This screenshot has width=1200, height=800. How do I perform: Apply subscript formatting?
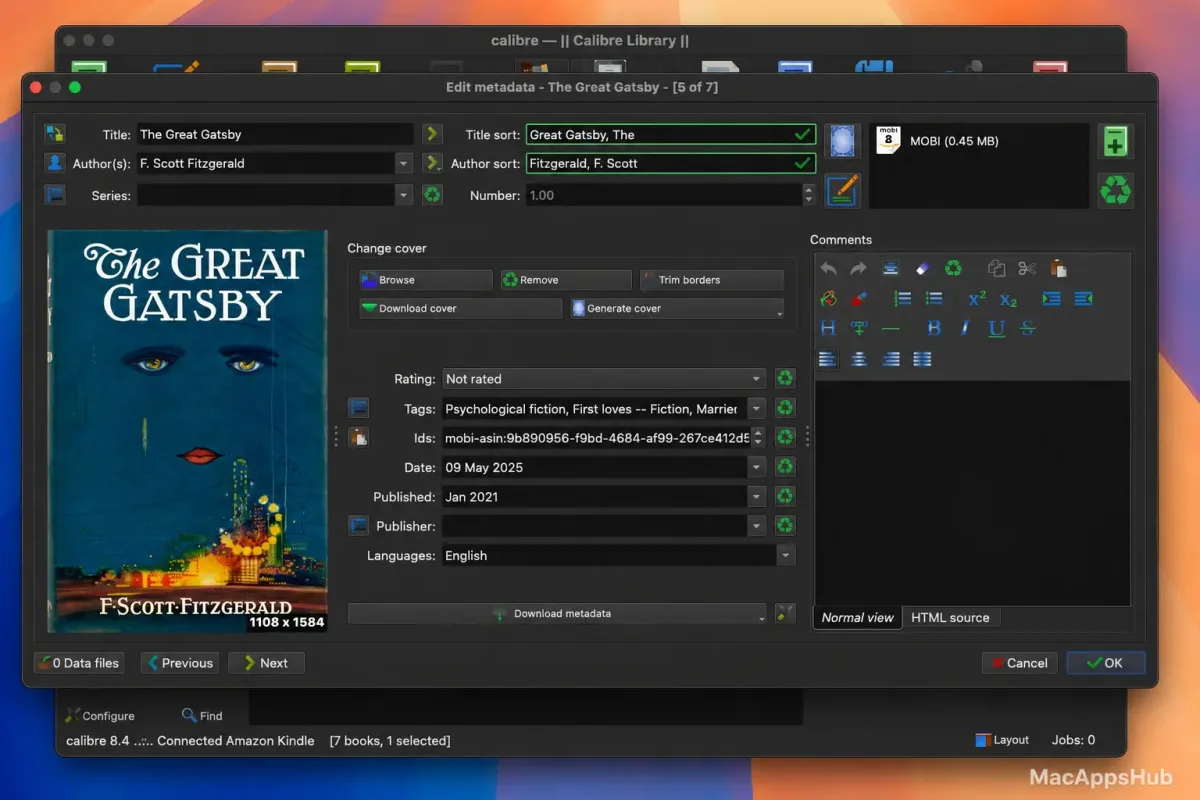tap(1008, 298)
